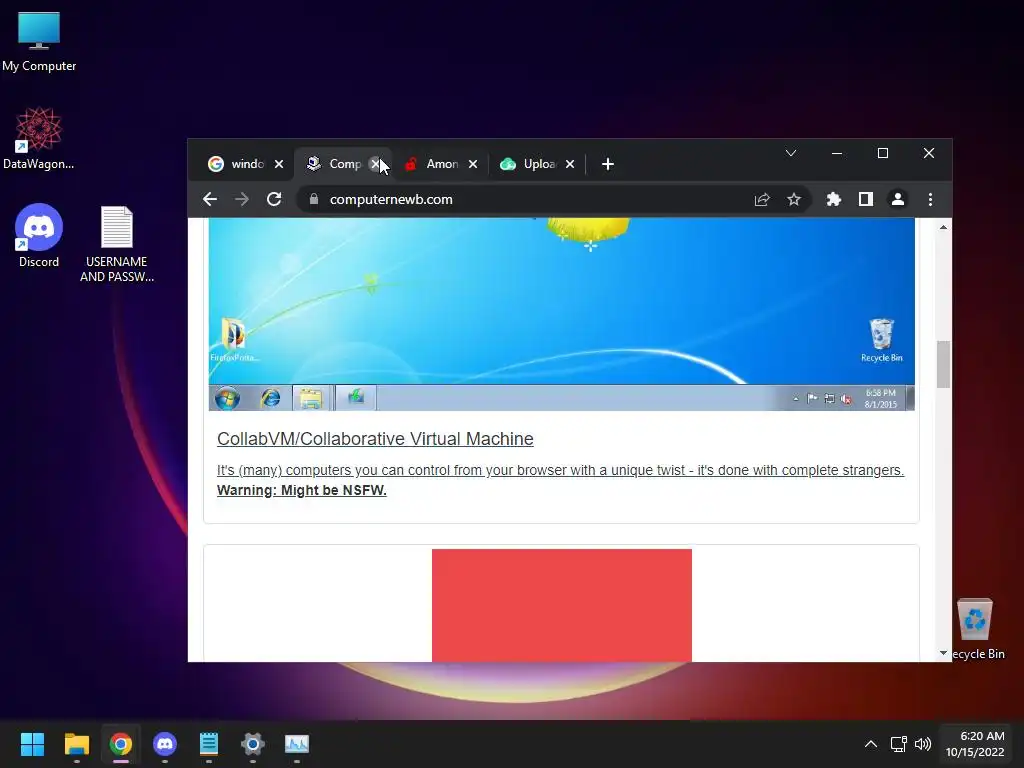Click the scrollbar up arrow
The width and height of the screenshot is (1024, 768).
(x=943, y=227)
